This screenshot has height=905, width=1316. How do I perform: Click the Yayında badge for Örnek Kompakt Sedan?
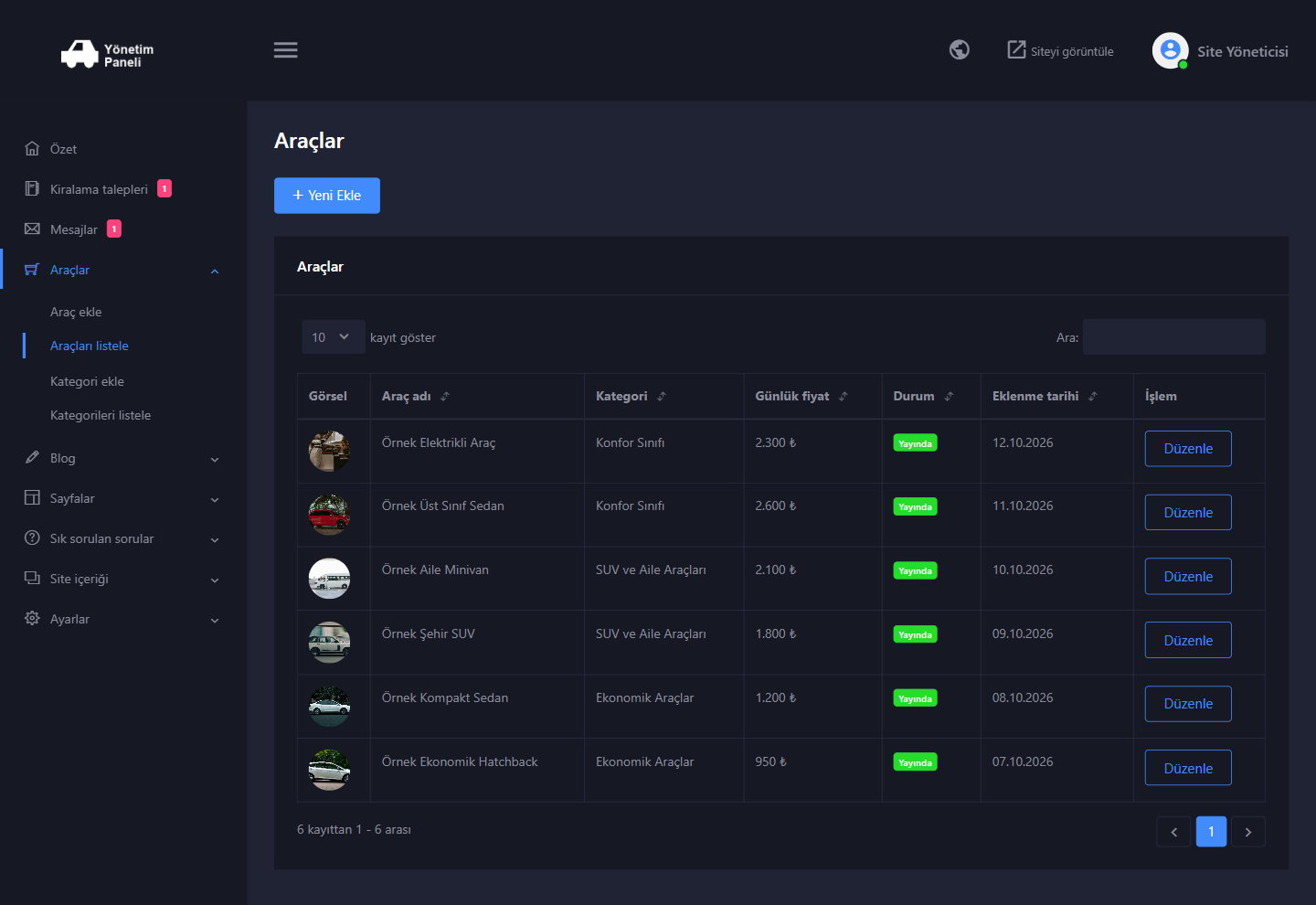click(915, 698)
